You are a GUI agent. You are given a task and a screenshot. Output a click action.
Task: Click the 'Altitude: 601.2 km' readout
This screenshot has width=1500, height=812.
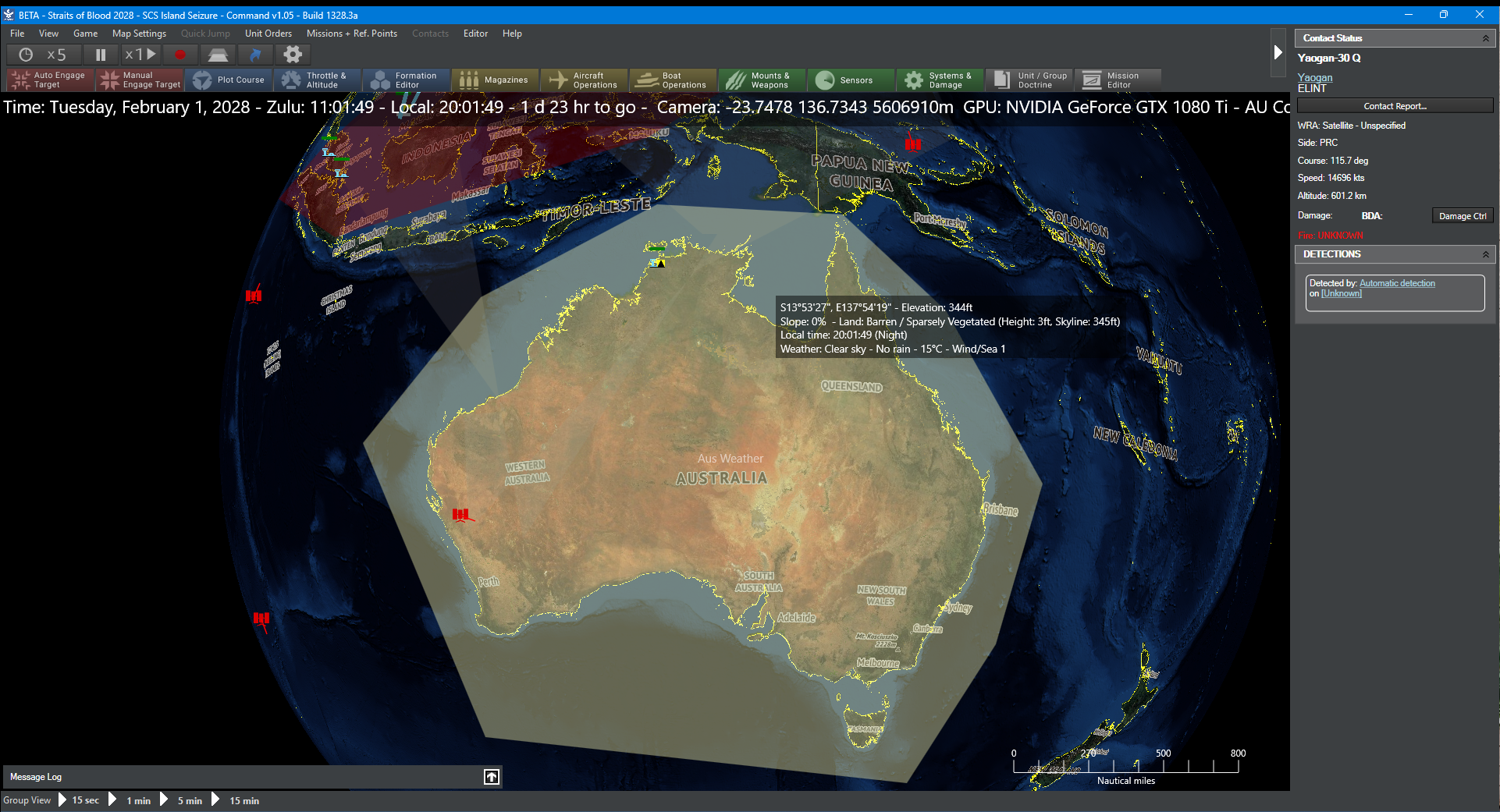1331,196
